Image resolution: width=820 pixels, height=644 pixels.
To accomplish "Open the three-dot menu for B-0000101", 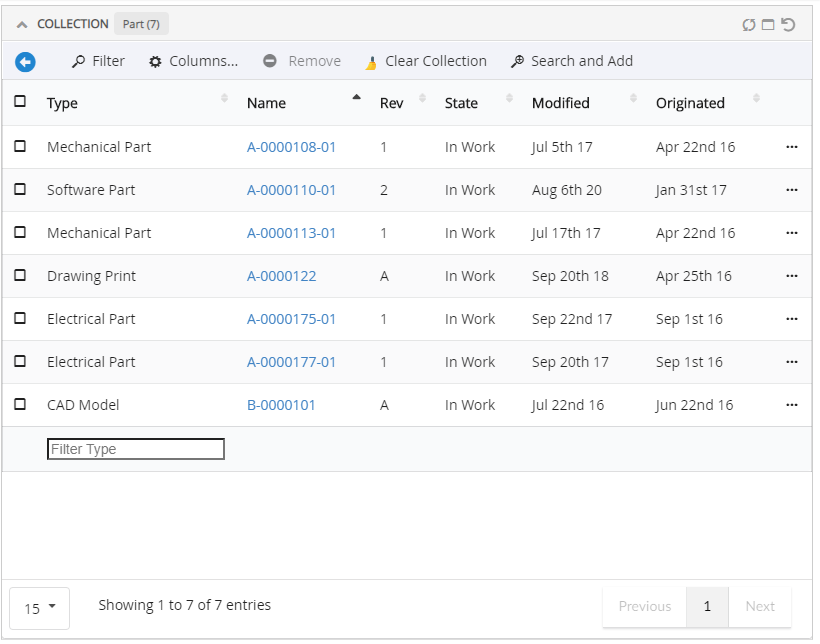I will [792, 405].
